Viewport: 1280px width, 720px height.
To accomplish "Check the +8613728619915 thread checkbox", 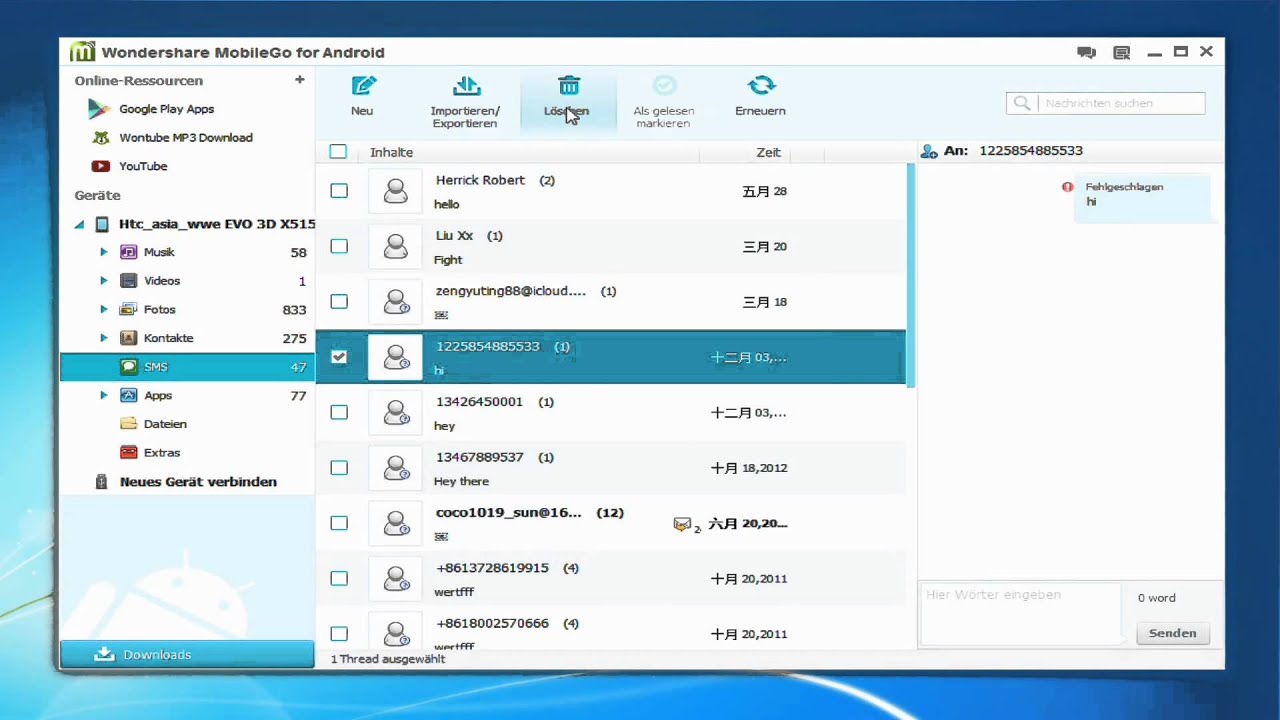I will click(339, 578).
